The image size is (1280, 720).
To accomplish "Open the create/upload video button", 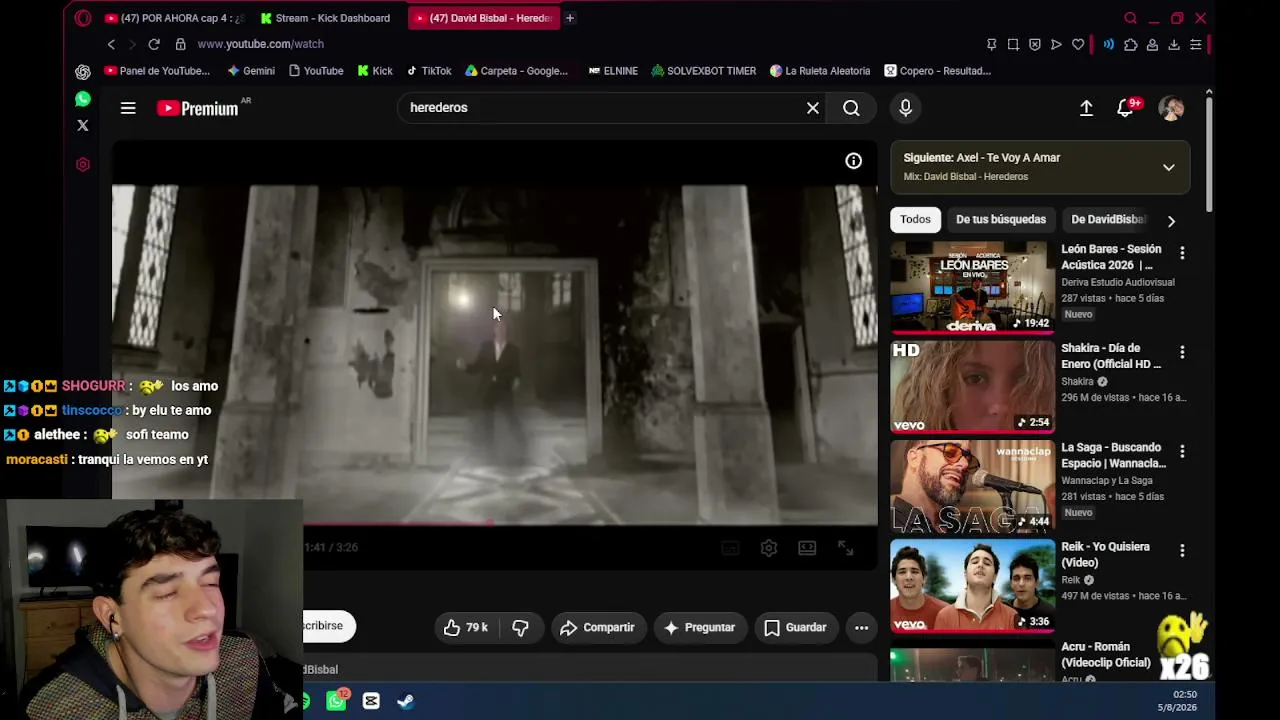I will tap(1086, 108).
